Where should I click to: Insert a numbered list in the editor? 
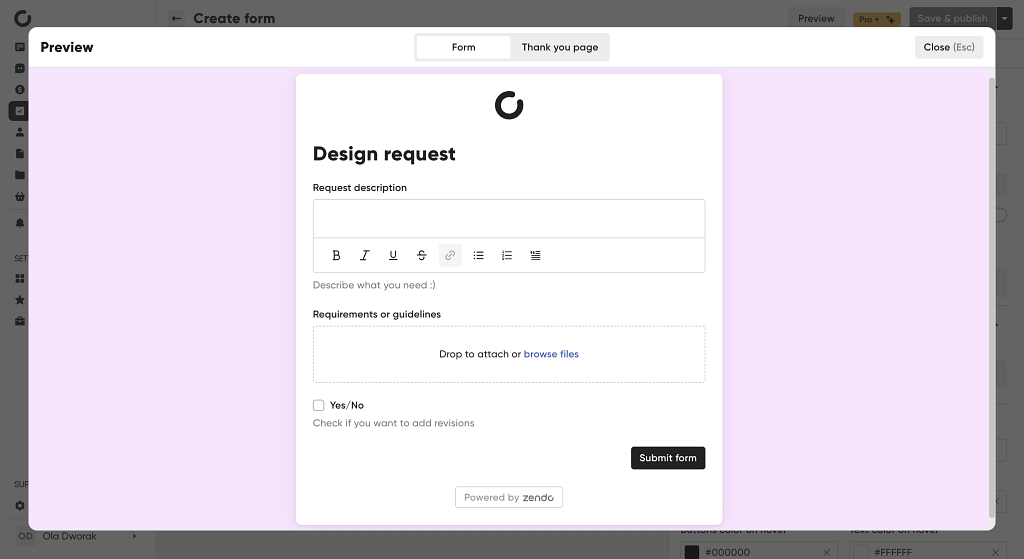pyautogui.click(x=507, y=255)
